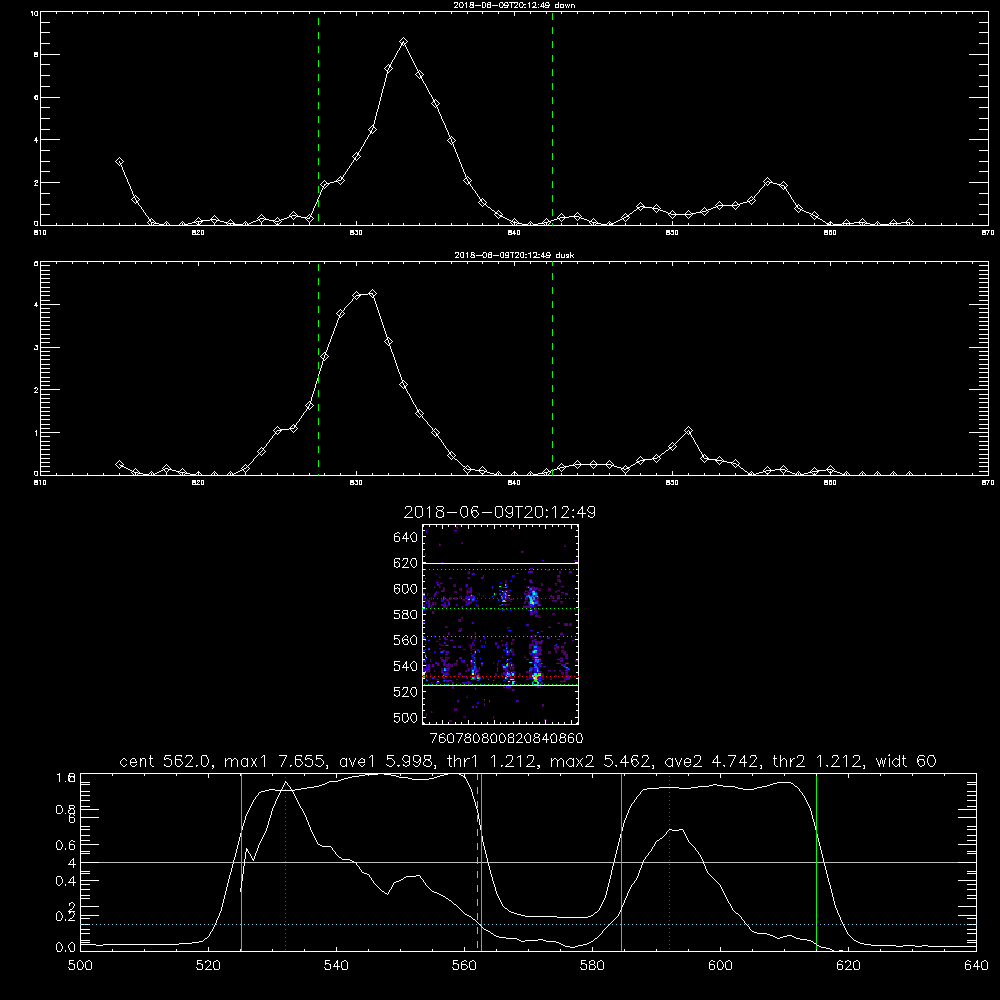Click the red dotted line near 592 in the bottom plot
The width and height of the screenshot is (1000, 1000).
(x=670, y=862)
